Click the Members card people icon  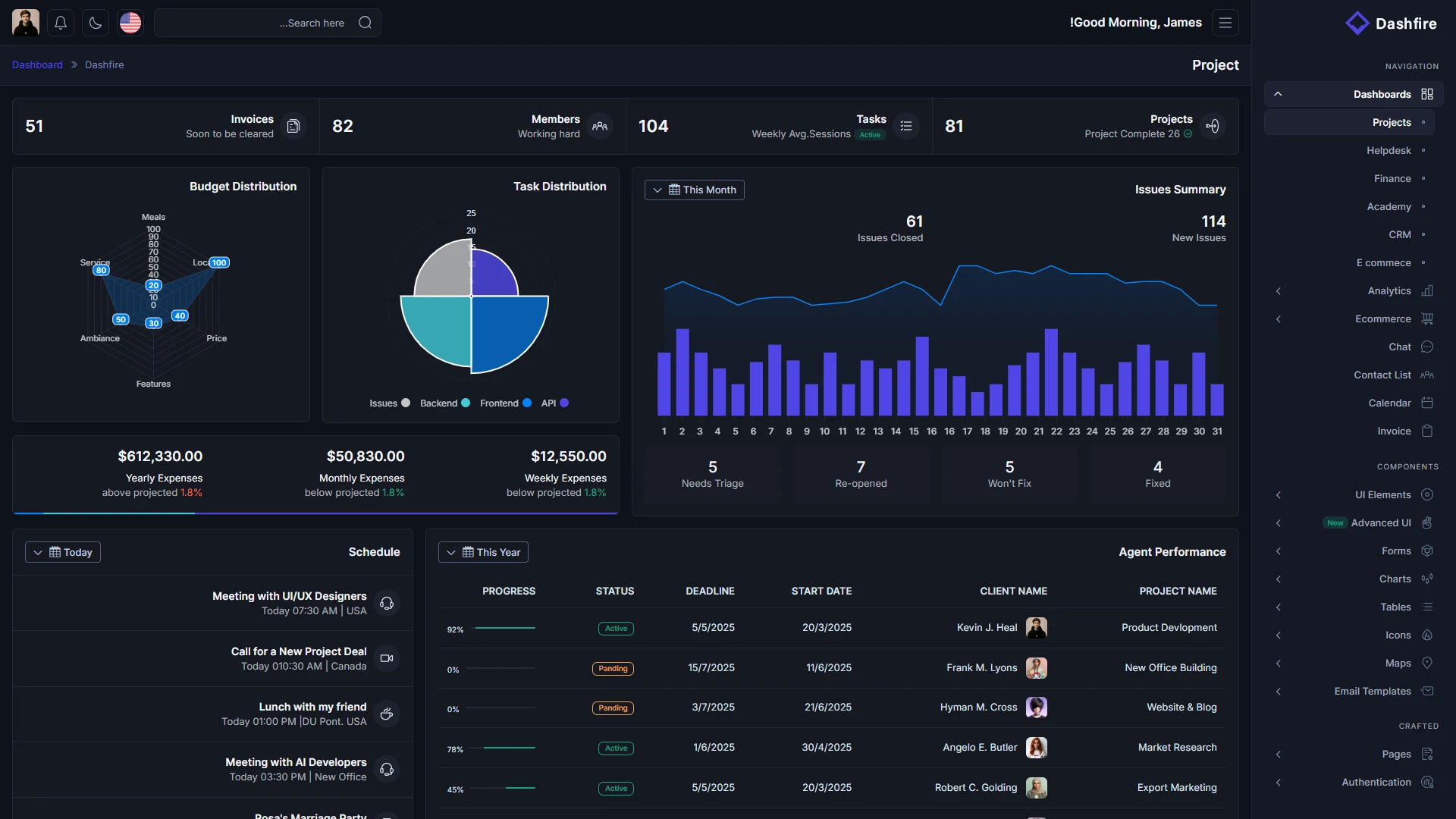pyautogui.click(x=600, y=126)
